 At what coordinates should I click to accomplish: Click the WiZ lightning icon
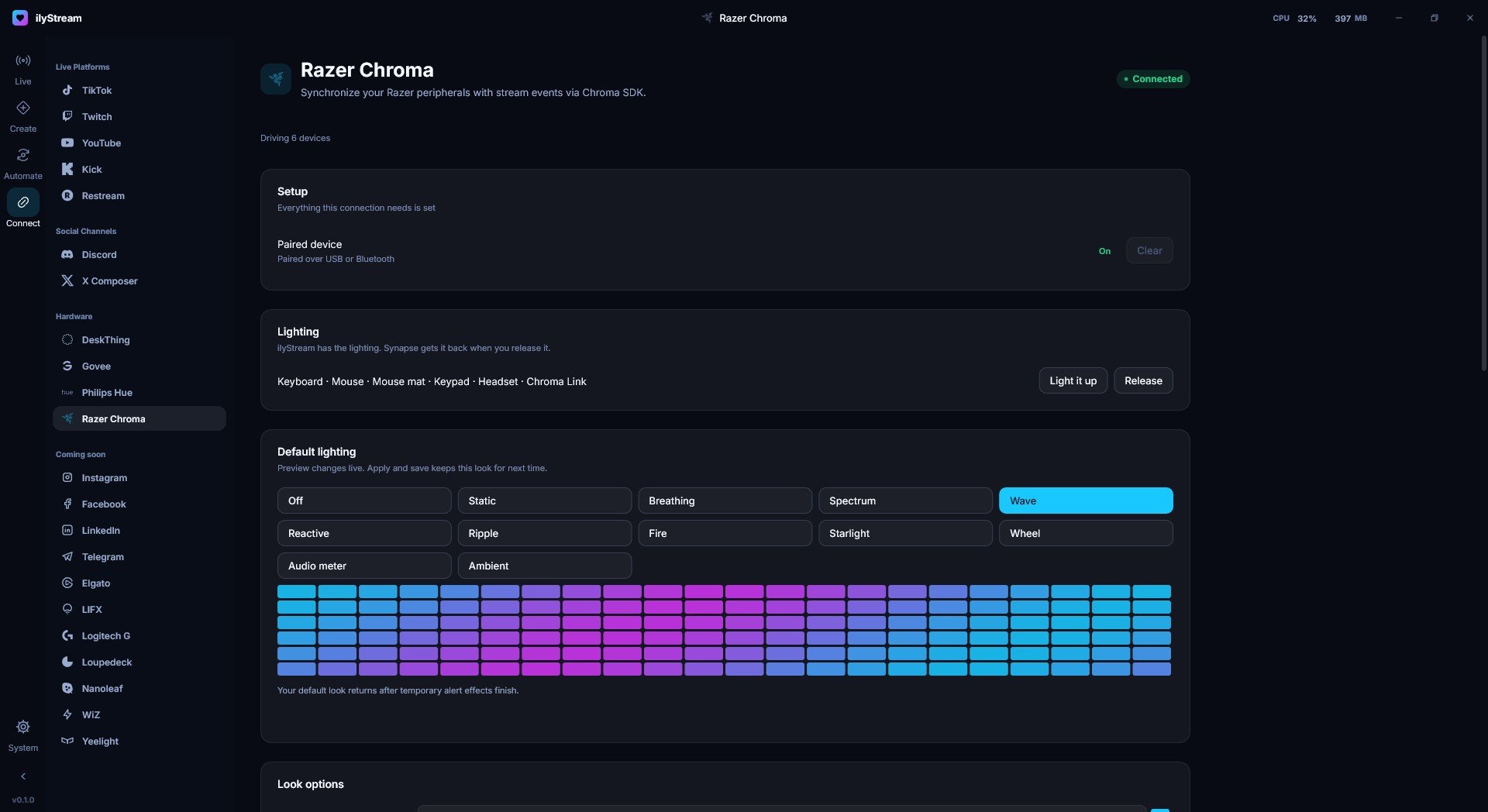point(67,714)
